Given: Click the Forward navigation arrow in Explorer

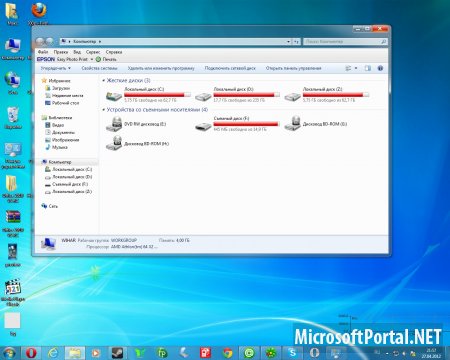Looking at the screenshot, I should (50, 41).
